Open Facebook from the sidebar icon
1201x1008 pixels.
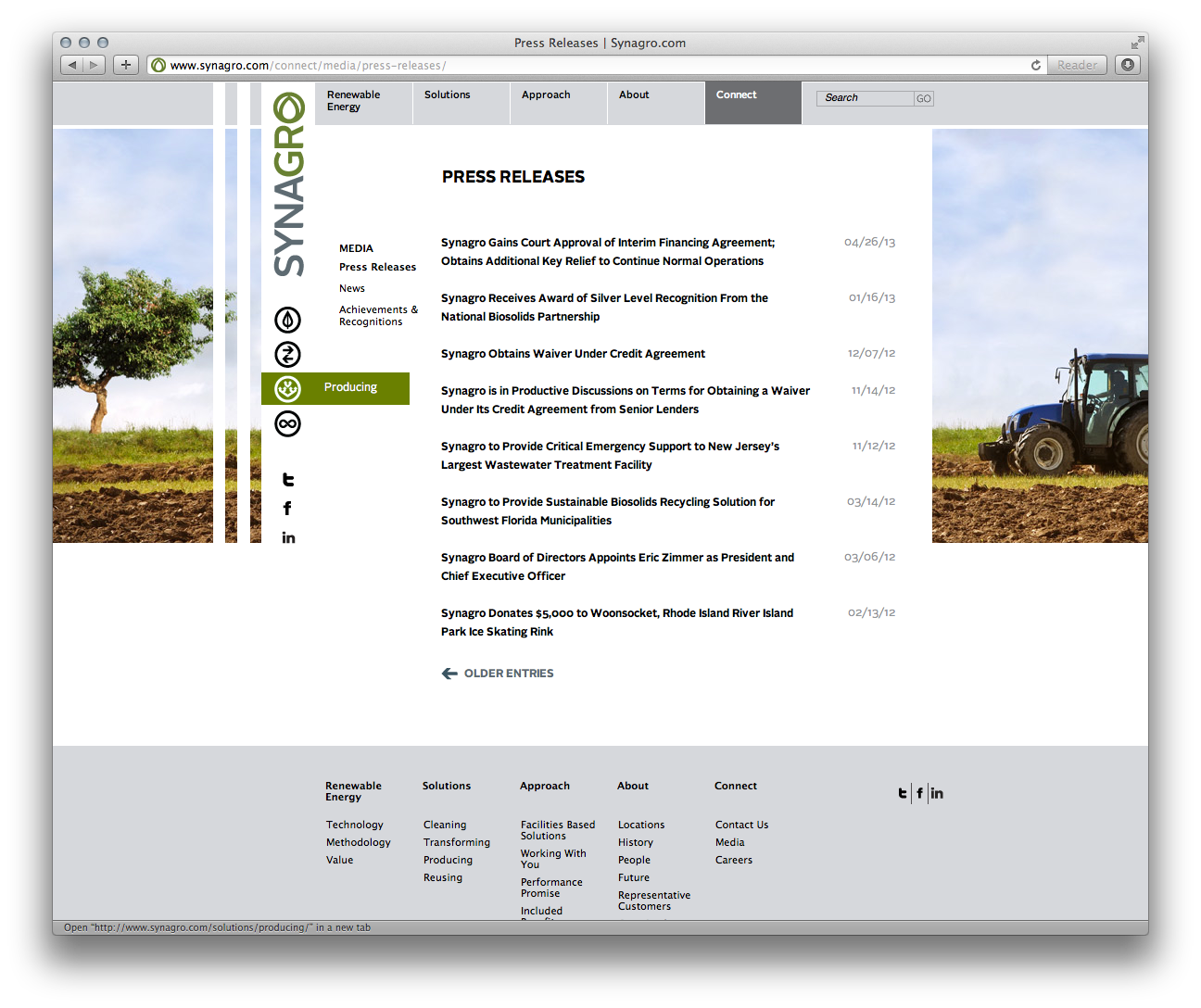[x=287, y=509]
